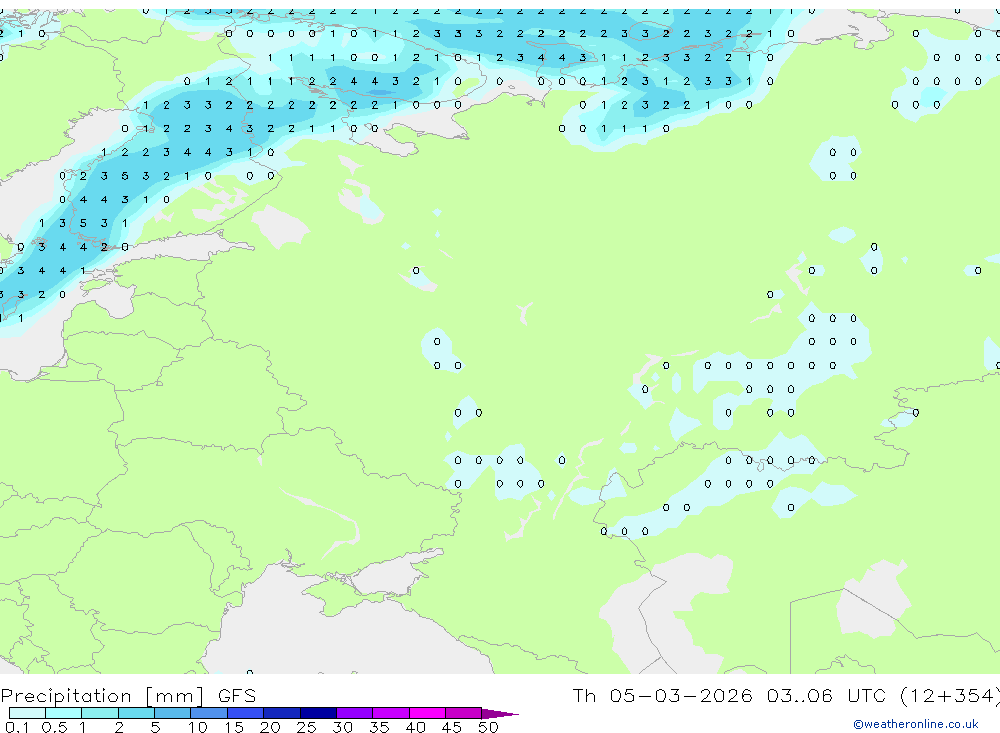Image resolution: width=1000 pixels, height=733 pixels.
Task: Select the 35–40 mm purple legend swatch
Action: pyautogui.click(x=391, y=713)
